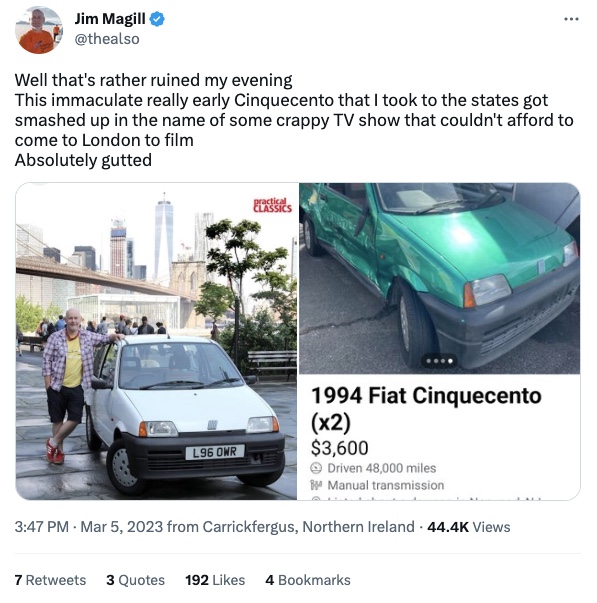
Task: Click the gearshift icon beside Manual transmission
Action: (316, 485)
